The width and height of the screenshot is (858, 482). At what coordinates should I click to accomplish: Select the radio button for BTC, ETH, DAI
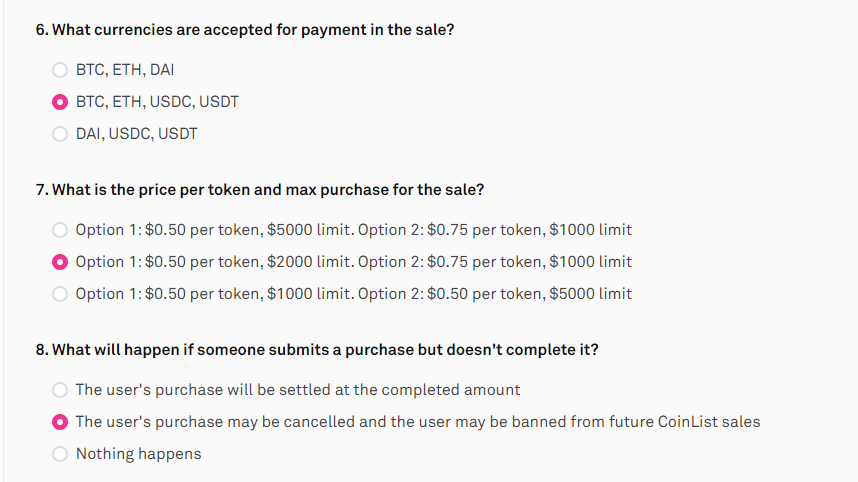coord(60,70)
